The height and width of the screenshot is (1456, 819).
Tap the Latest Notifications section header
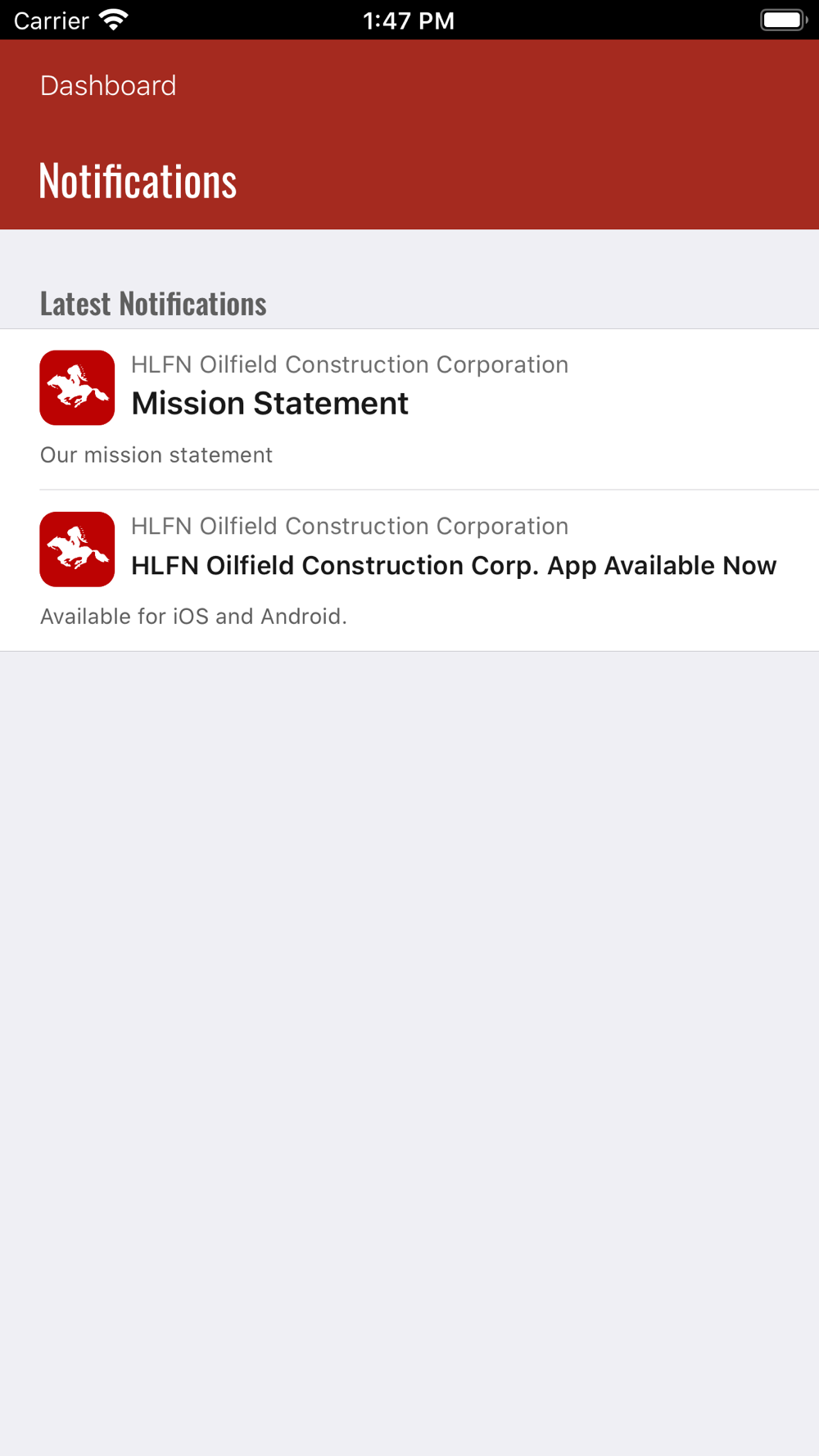(153, 303)
